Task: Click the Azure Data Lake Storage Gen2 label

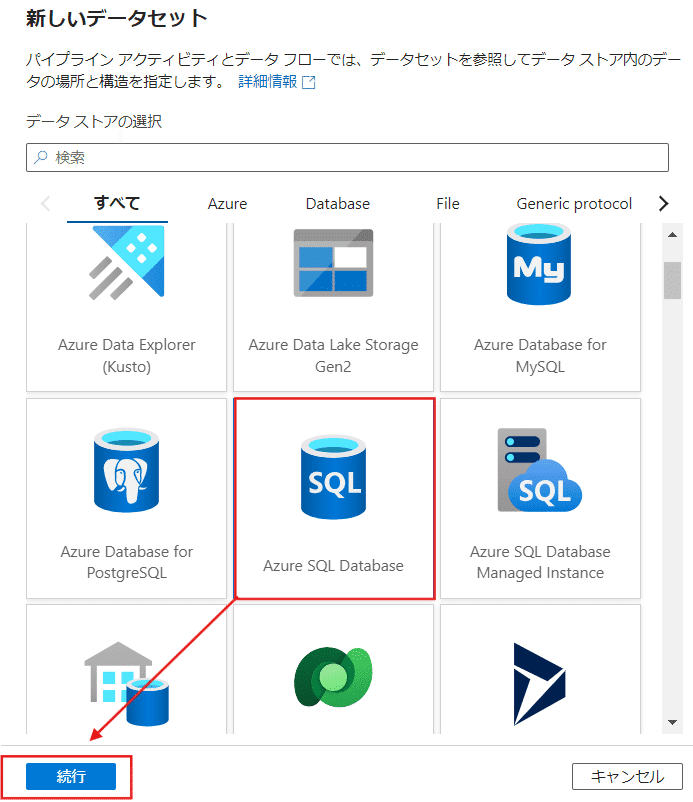Action: click(333, 355)
